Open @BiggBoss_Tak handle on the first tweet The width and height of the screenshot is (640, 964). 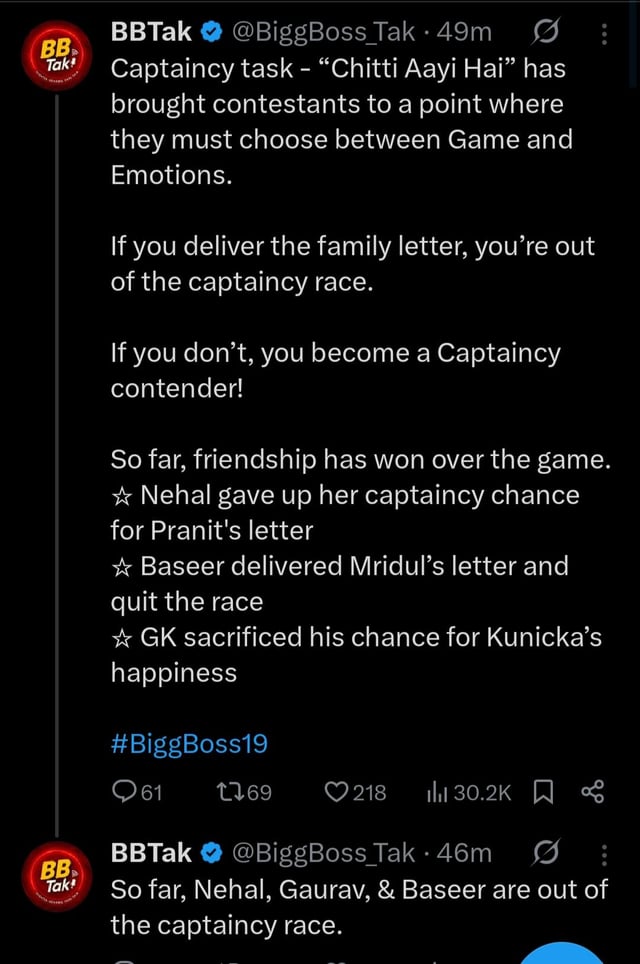322,34
